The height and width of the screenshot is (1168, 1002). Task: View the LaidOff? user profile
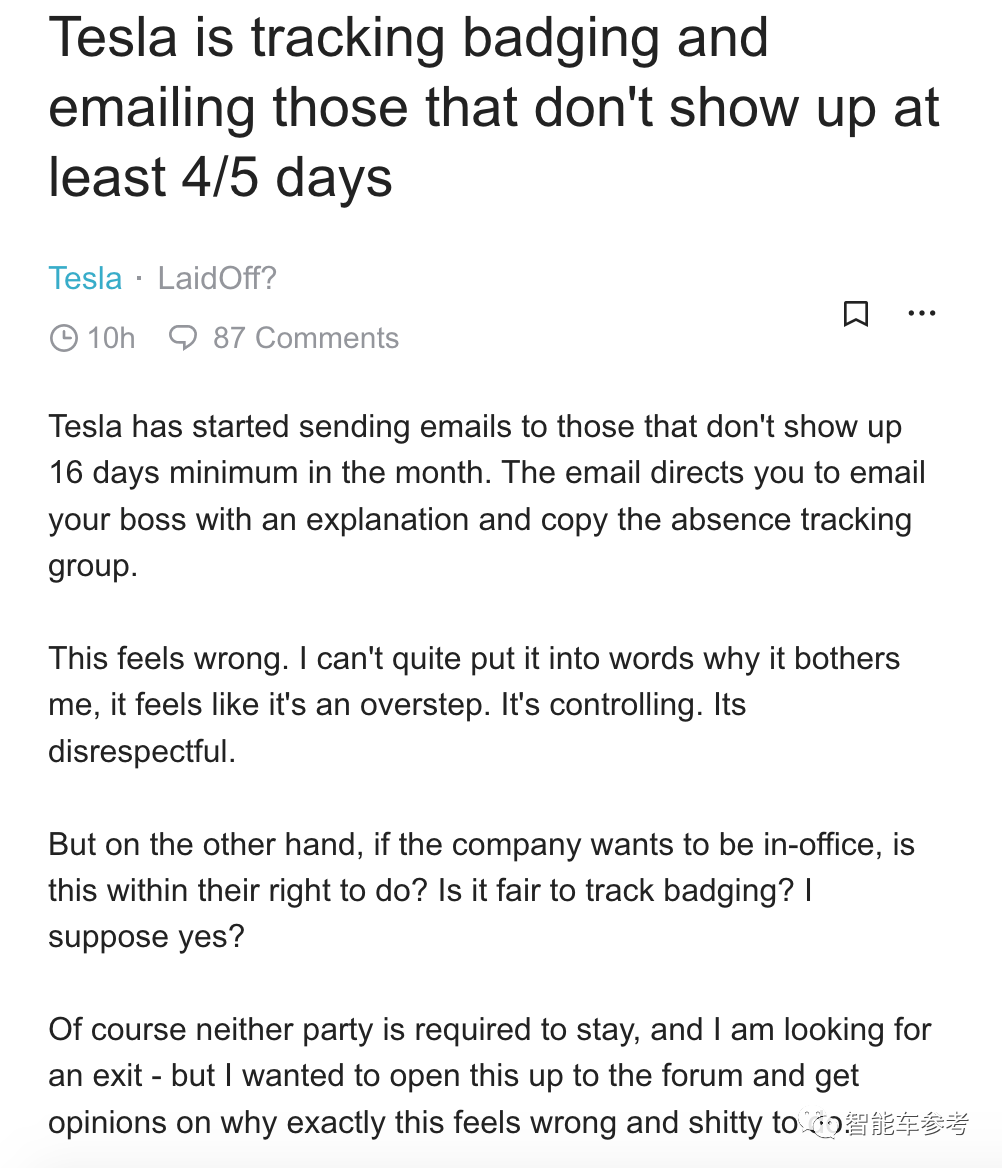[217, 279]
